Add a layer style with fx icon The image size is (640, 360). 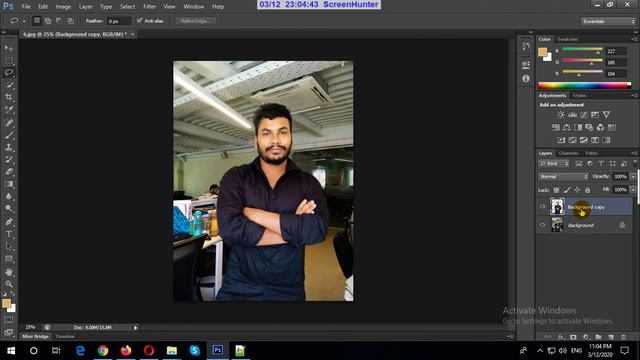[561, 337]
